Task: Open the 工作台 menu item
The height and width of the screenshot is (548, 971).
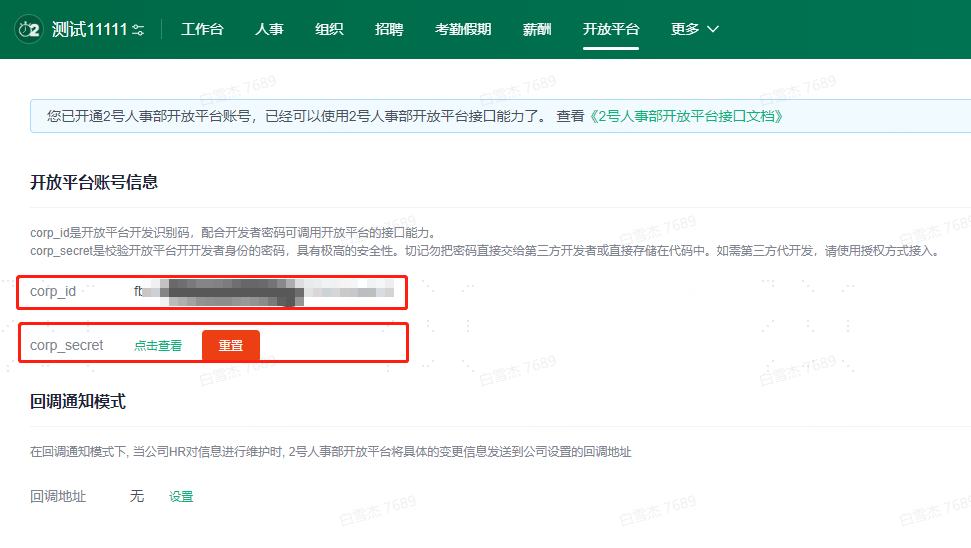Action: coord(202,29)
